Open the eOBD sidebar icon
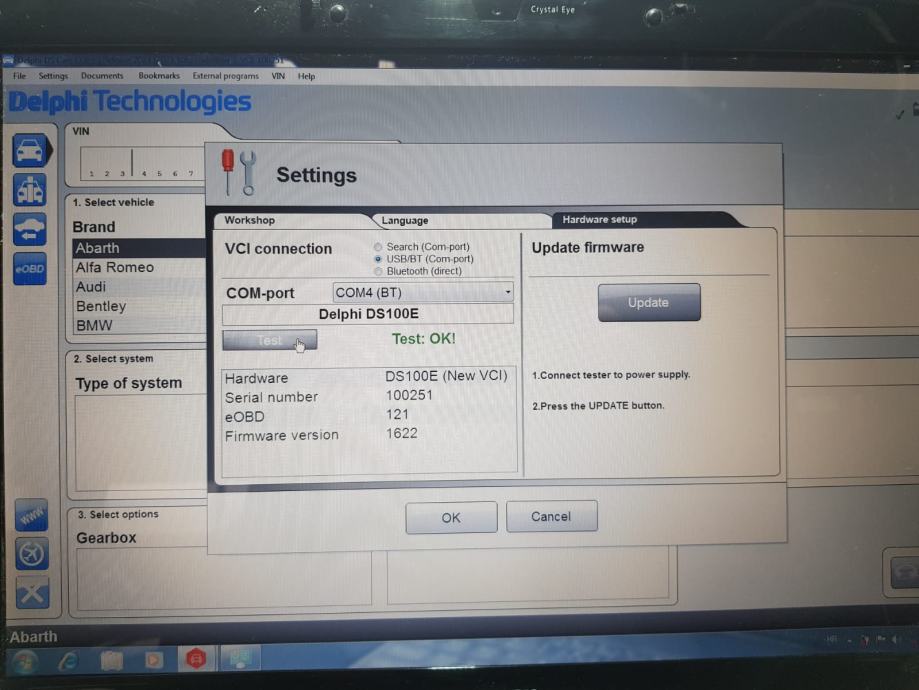919x690 pixels. [30, 269]
